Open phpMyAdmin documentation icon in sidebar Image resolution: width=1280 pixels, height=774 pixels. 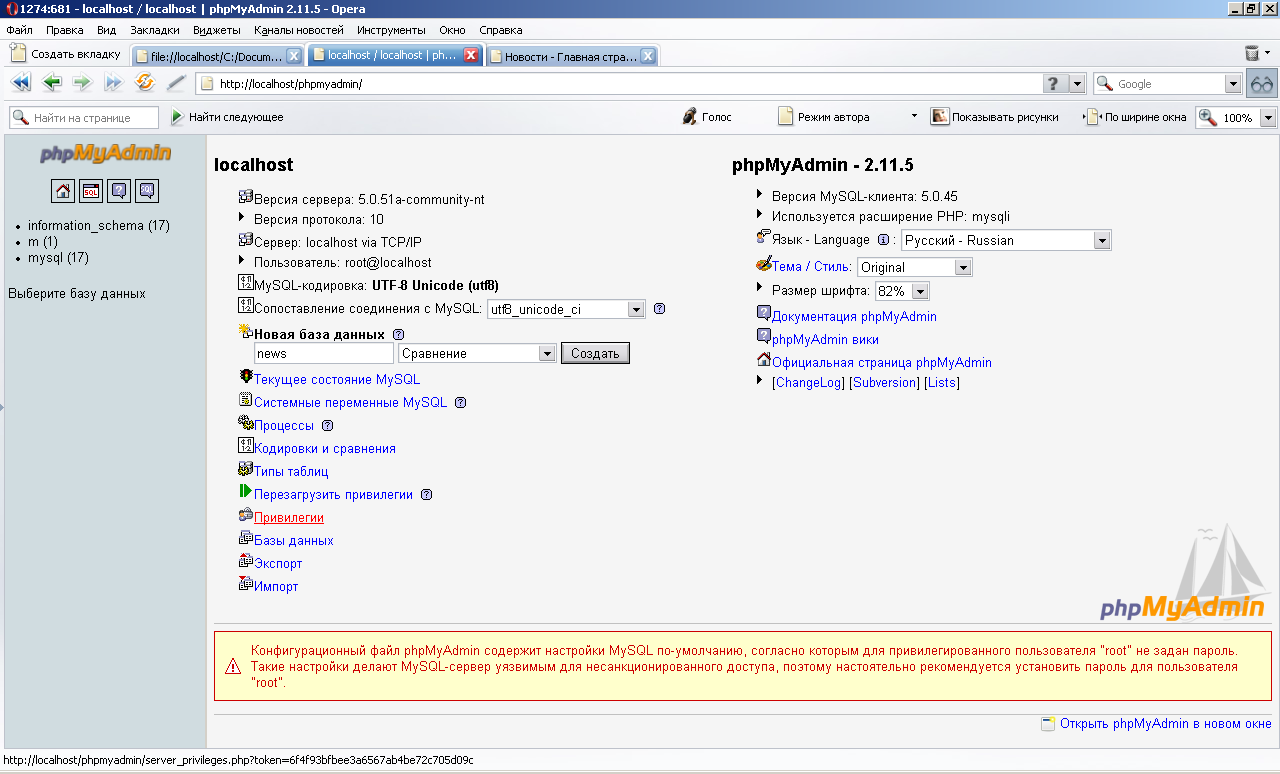119,191
